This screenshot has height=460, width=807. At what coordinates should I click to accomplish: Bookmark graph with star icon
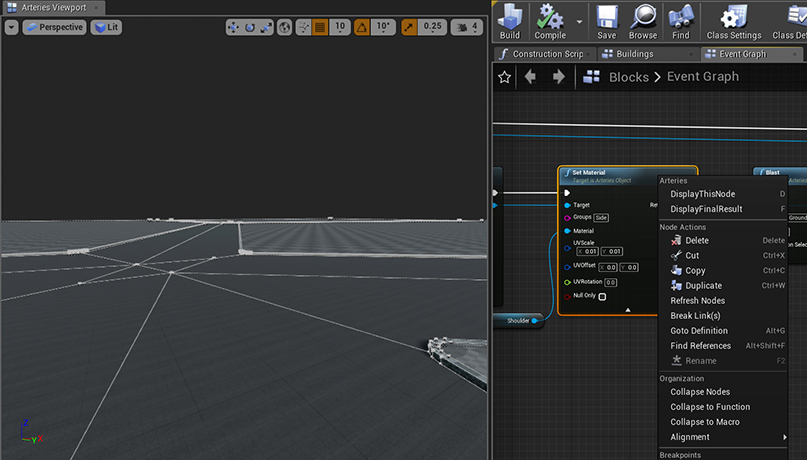tap(504, 77)
